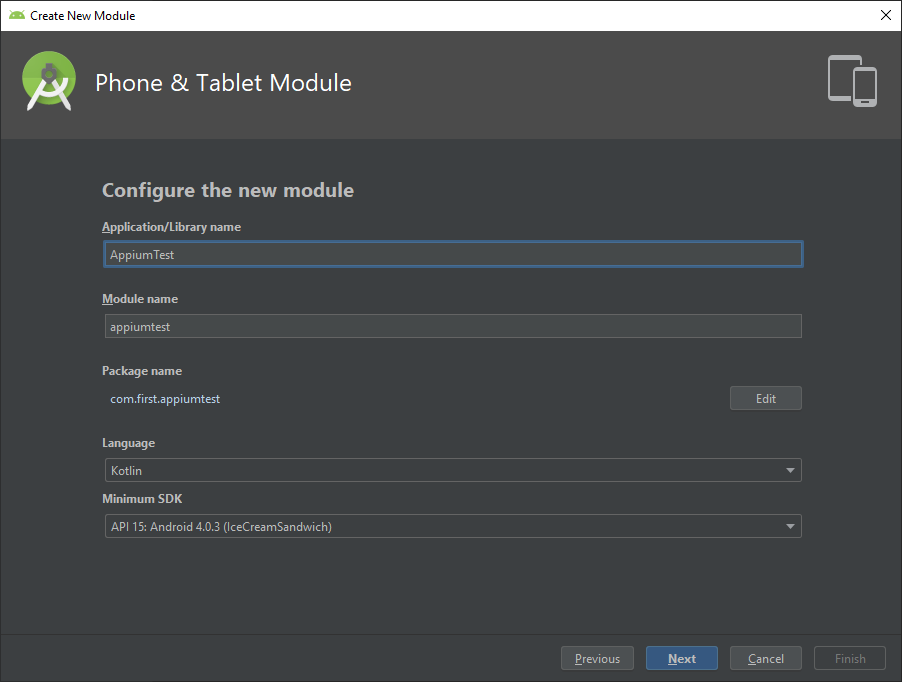Expand the Minimum SDK arrow
This screenshot has width=902, height=682.
(x=790, y=526)
